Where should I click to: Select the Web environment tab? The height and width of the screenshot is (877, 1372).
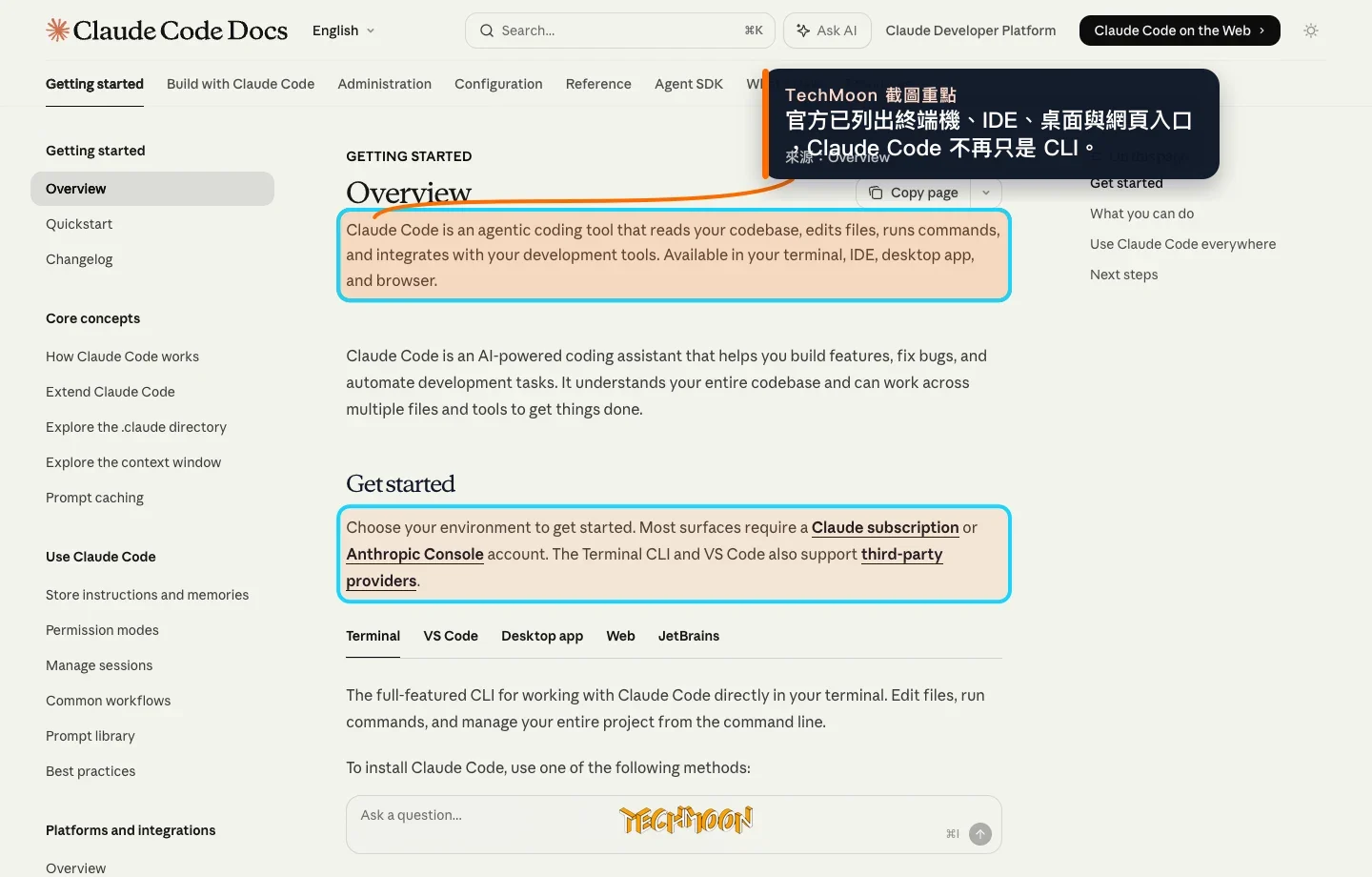click(x=620, y=636)
